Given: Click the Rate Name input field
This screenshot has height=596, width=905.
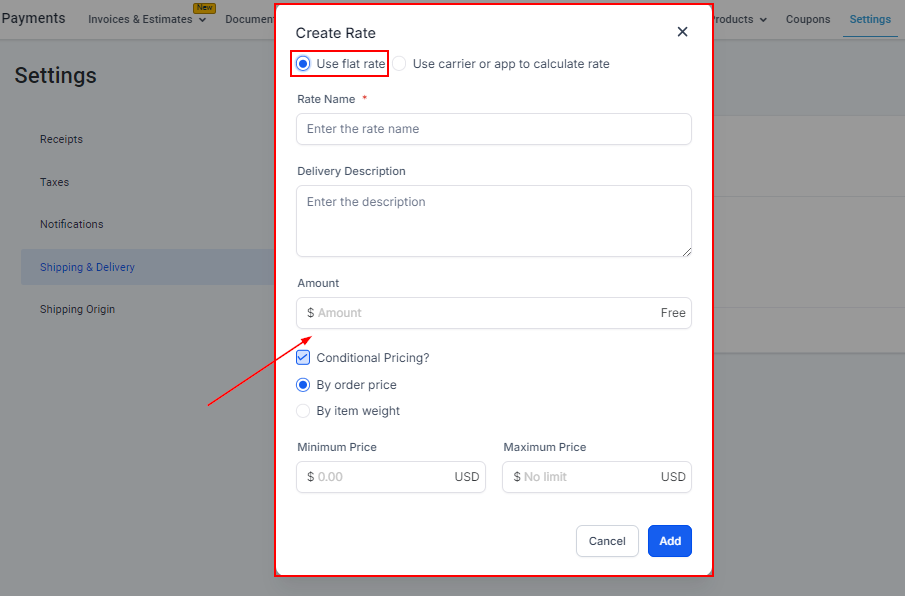Looking at the screenshot, I should coord(493,129).
